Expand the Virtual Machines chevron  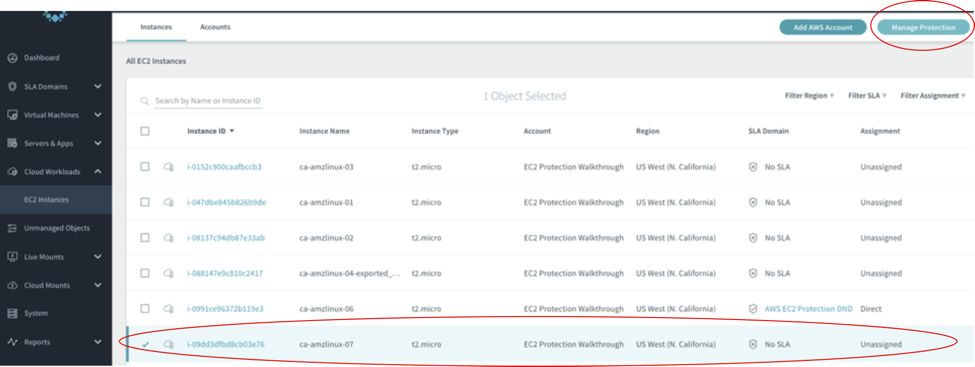pos(98,115)
